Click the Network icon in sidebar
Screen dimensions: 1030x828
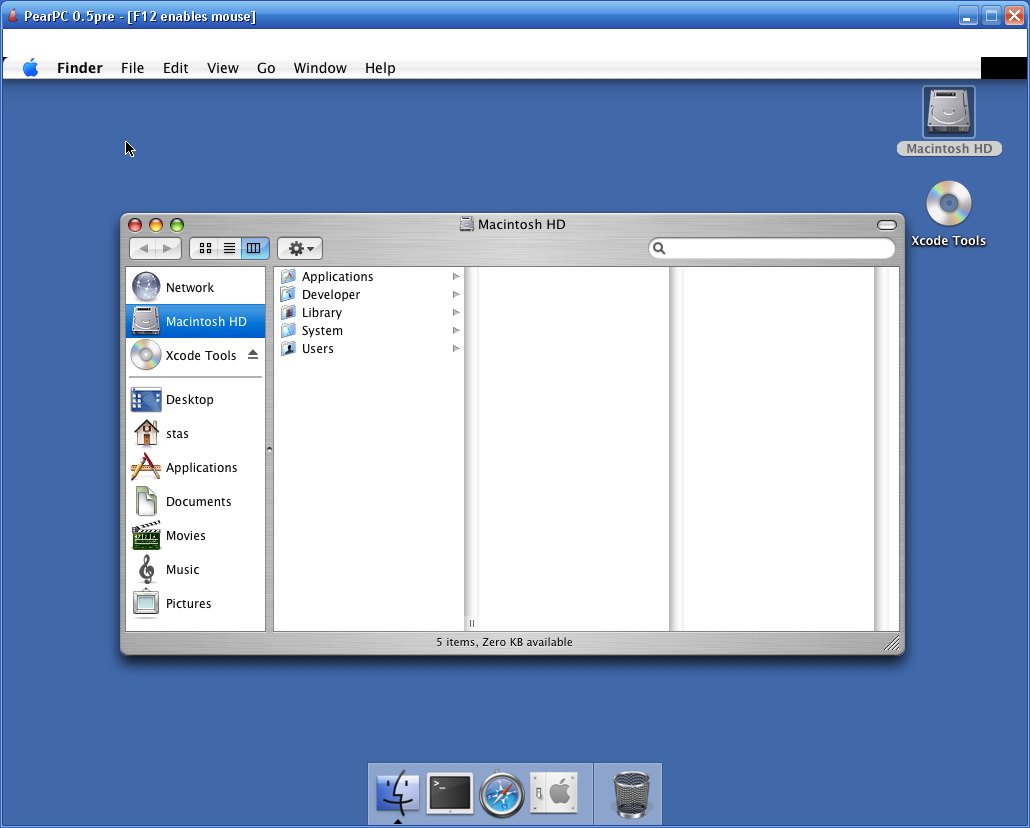click(x=147, y=287)
